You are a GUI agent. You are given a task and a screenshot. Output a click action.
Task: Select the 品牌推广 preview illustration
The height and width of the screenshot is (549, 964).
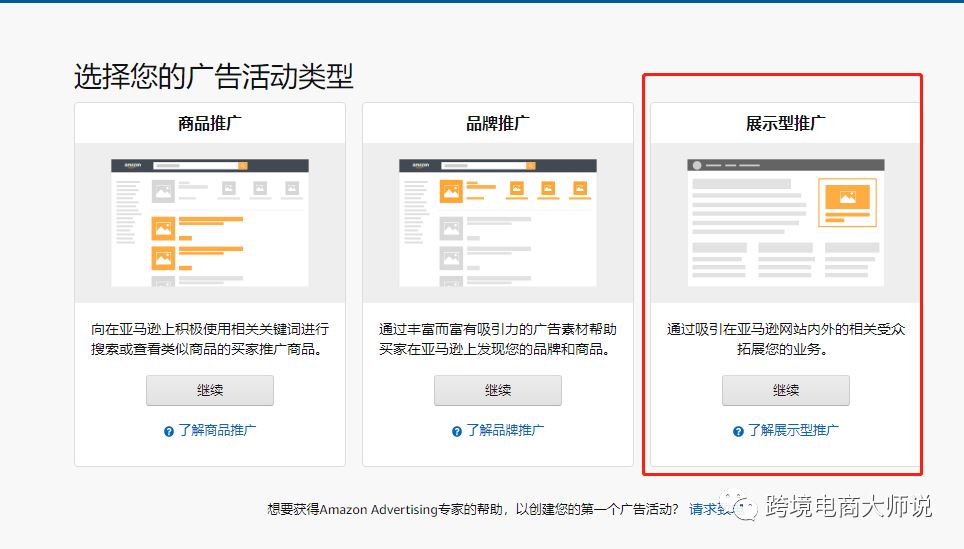tap(497, 223)
